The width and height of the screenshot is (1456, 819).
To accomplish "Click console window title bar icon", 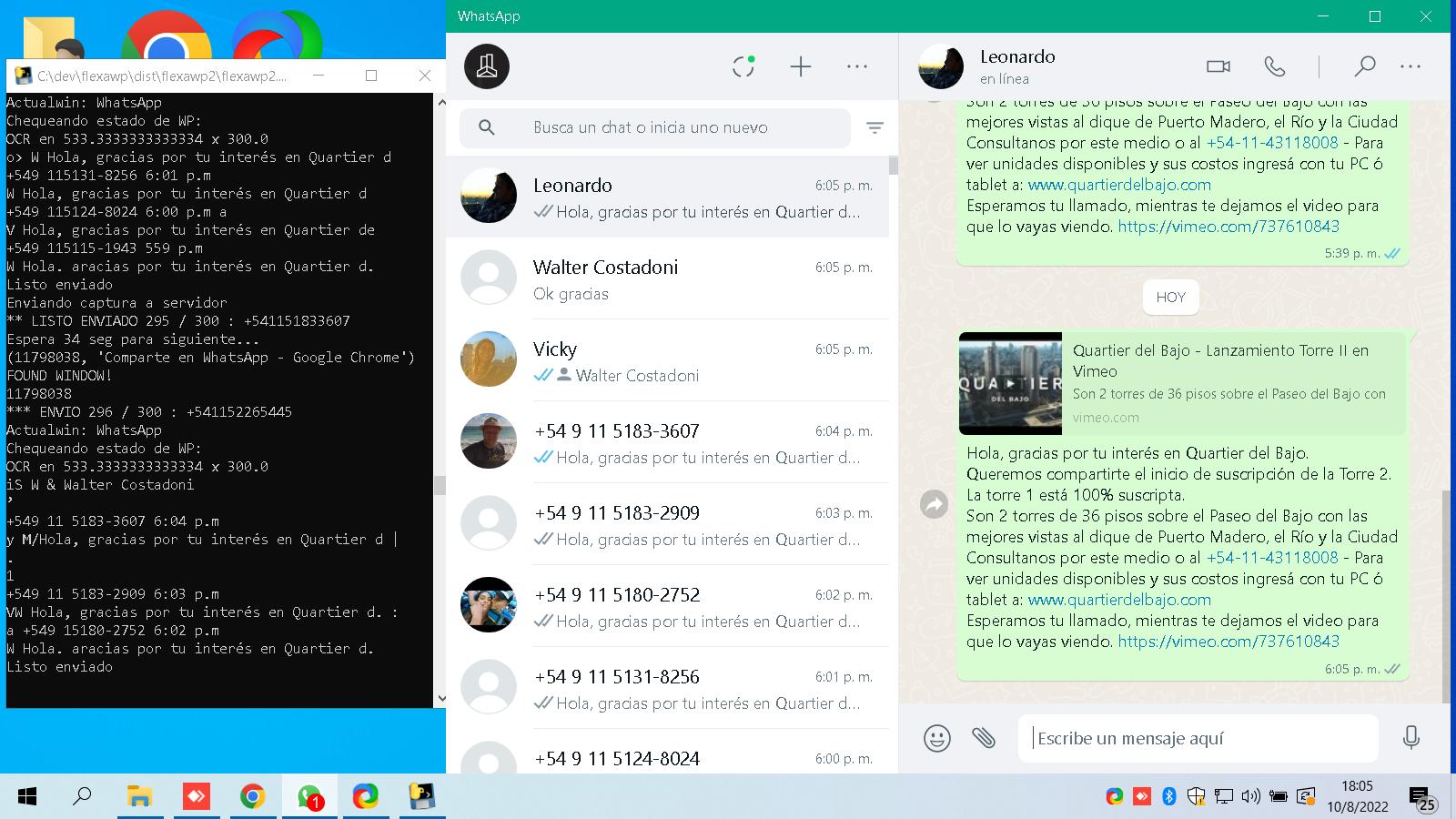I will 23,76.
